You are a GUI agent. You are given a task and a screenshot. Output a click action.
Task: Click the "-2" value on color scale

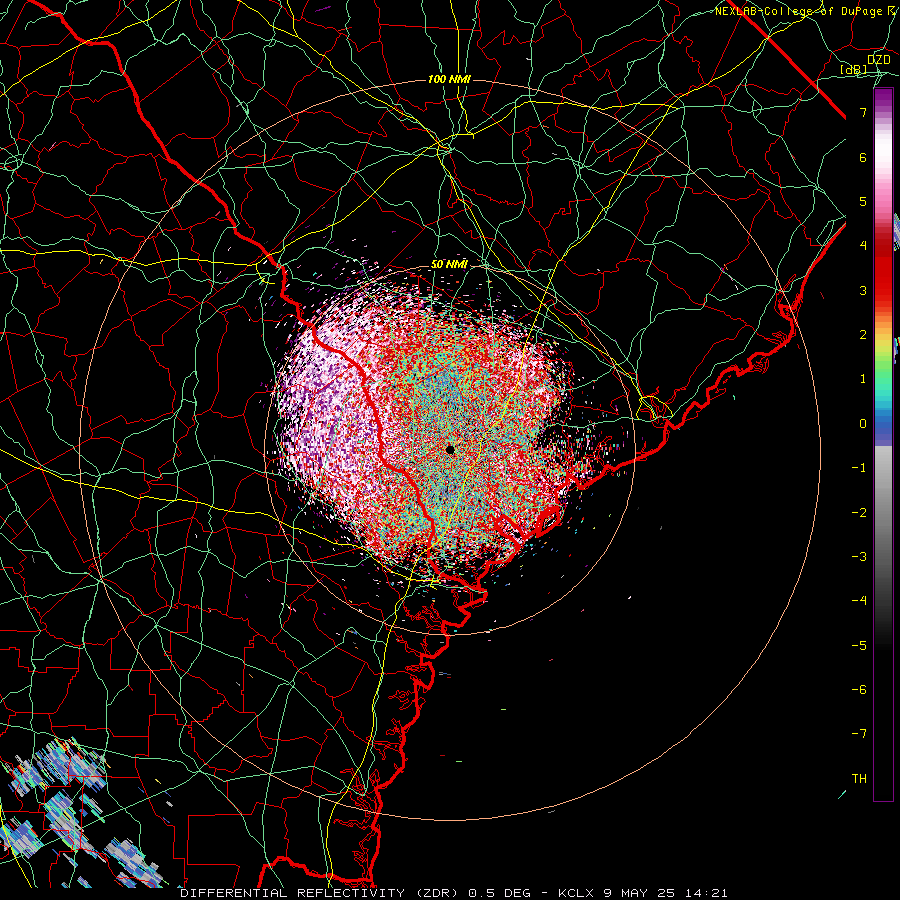click(x=859, y=513)
